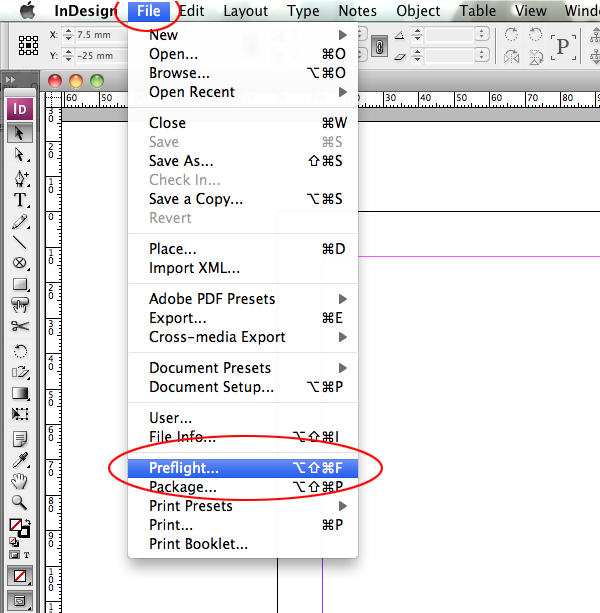Image resolution: width=600 pixels, height=613 pixels.
Task: Click the ruler origin crosshair corner
Action: (x=53, y=100)
